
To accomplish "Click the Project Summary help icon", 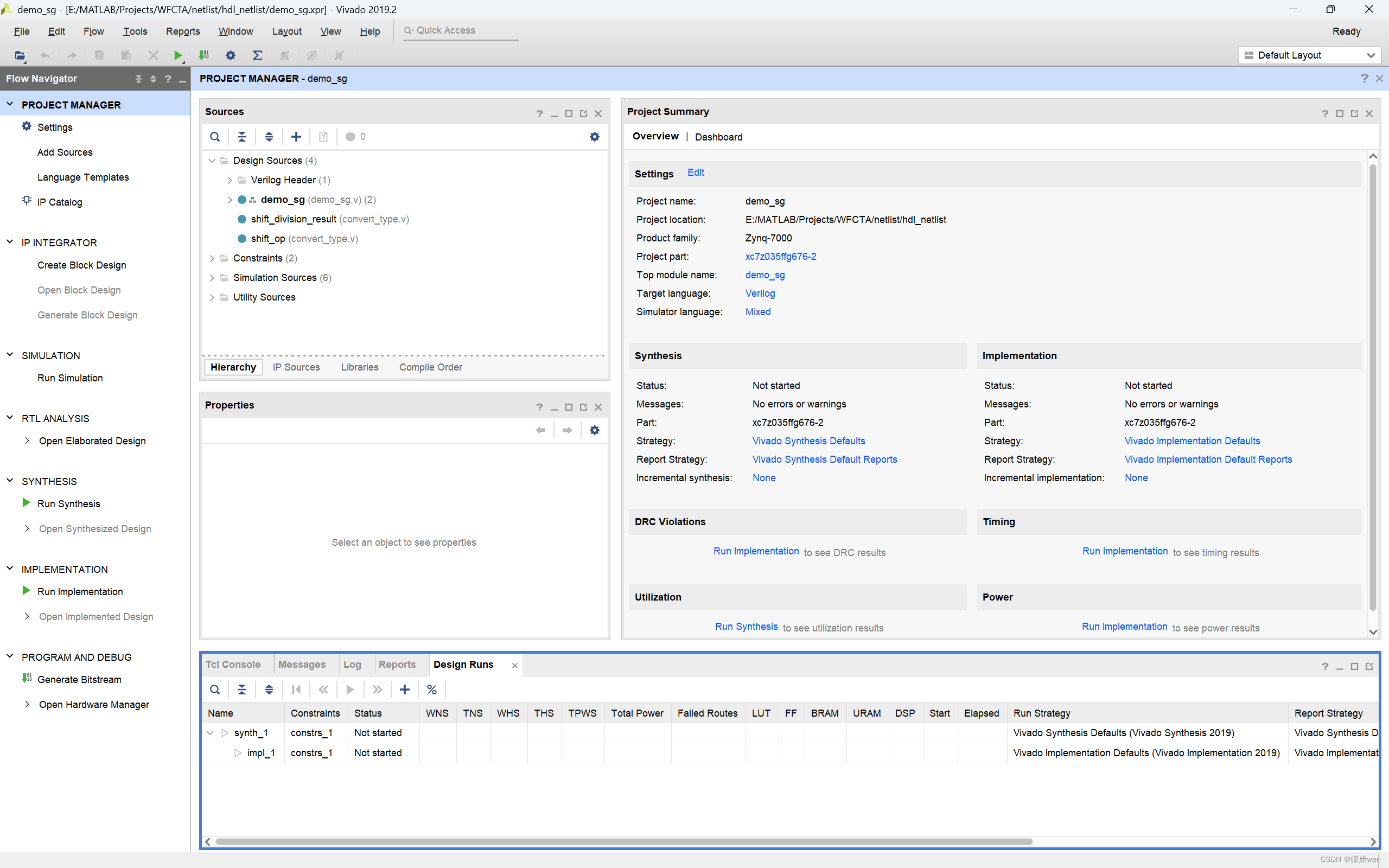I will (x=1325, y=114).
